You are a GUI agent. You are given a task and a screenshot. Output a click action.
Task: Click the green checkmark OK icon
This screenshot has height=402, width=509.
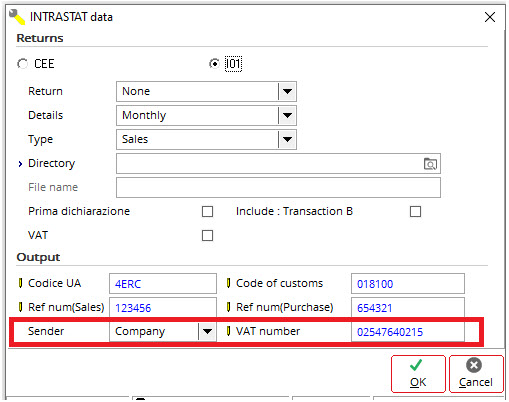pyautogui.click(x=416, y=365)
